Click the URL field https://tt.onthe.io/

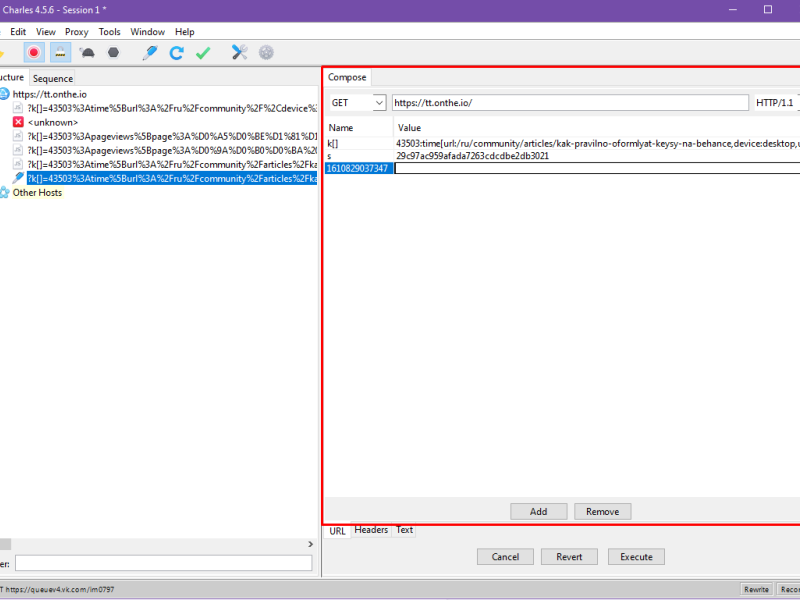pyautogui.click(x=570, y=103)
